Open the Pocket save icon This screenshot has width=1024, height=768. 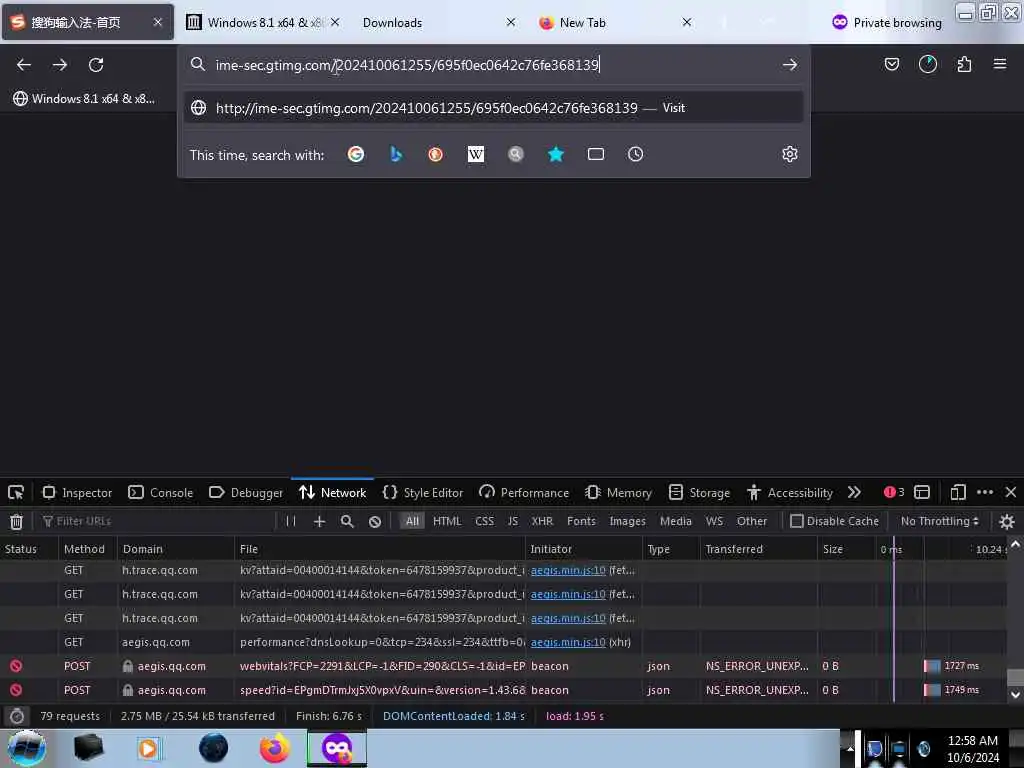[891, 64]
